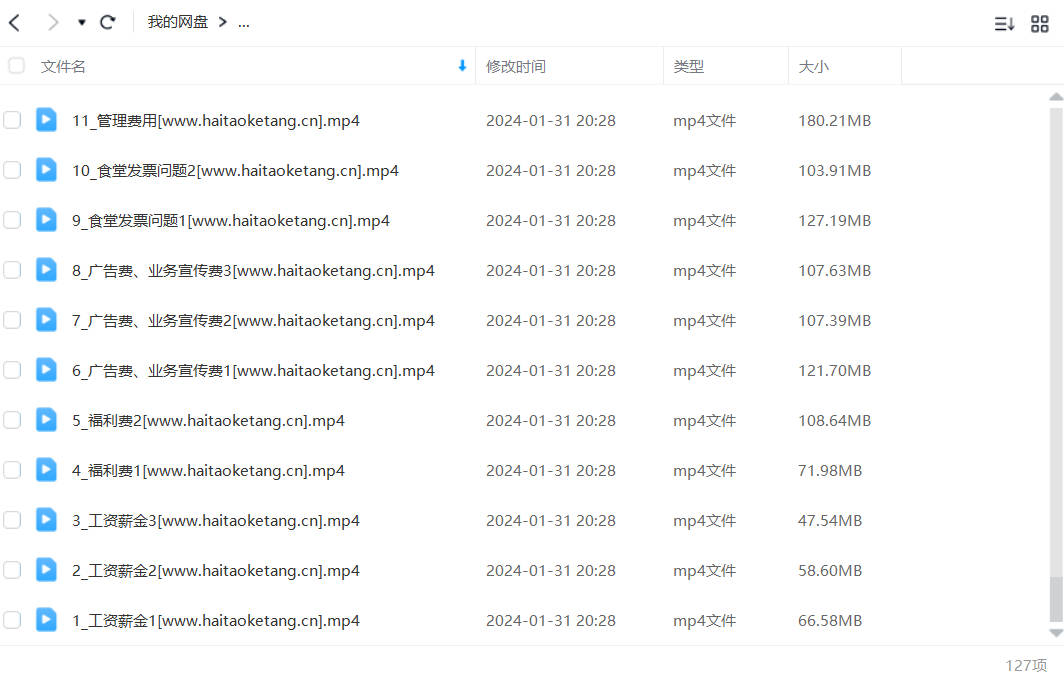Toggle the blue sort direction arrow

coord(462,66)
